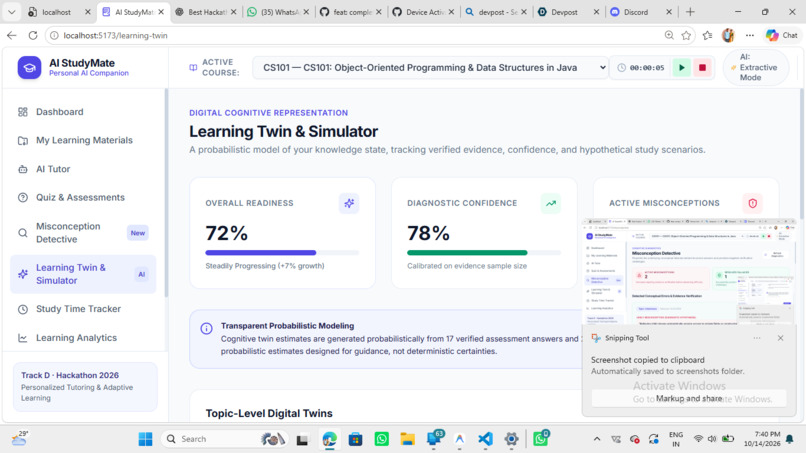The image size is (806, 453).
Task: Click the Active Misconceptions shield icon
Action: 753,203
